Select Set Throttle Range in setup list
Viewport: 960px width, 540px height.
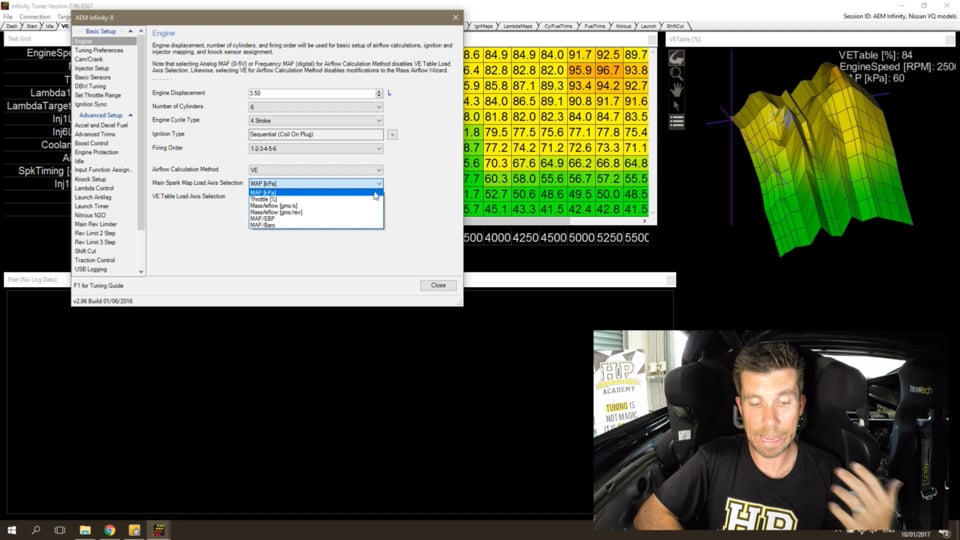pyautogui.click(x=98, y=96)
